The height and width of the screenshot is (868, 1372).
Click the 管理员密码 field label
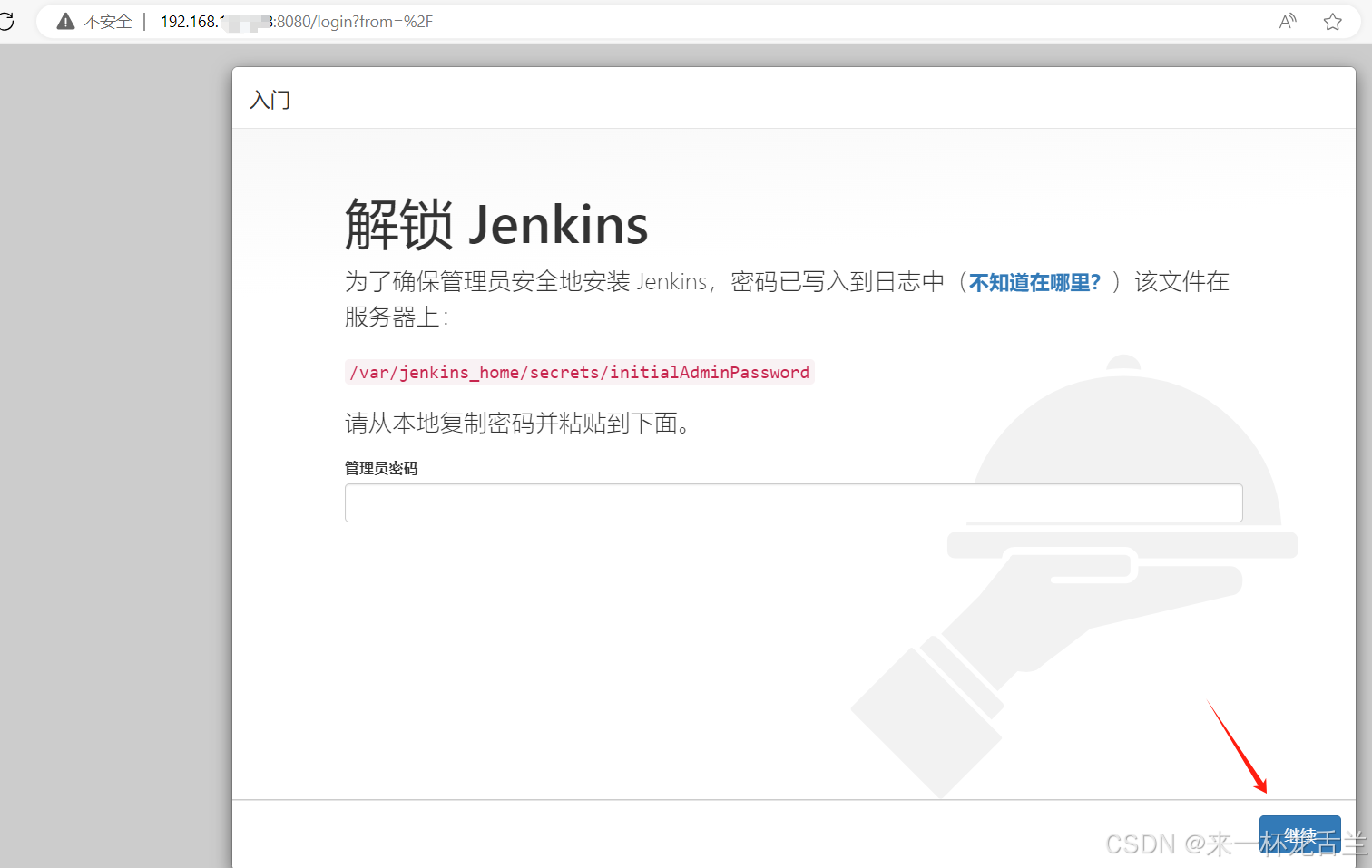[381, 468]
